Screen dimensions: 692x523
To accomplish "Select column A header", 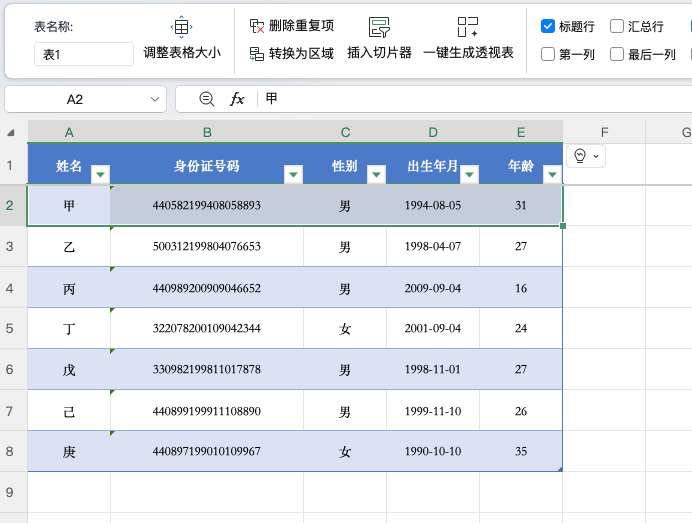I will pos(69,132).
